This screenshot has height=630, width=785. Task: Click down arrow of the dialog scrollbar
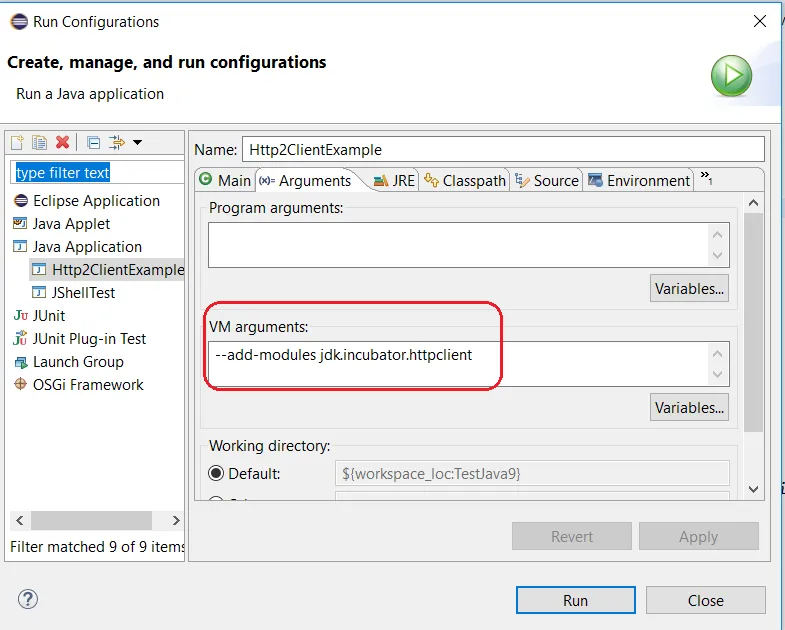(x=753, y=489)
